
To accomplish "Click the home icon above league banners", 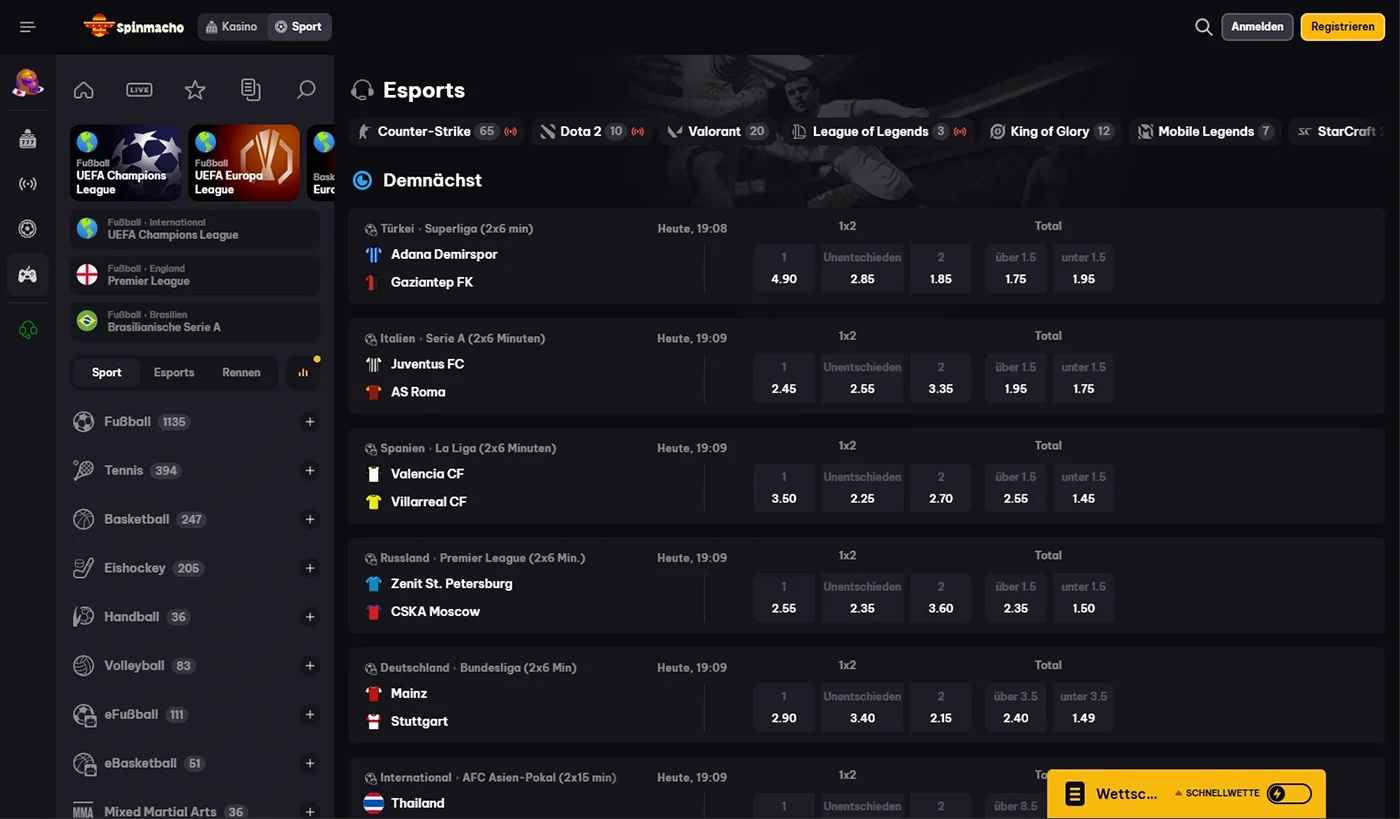I will coord(83,89).
